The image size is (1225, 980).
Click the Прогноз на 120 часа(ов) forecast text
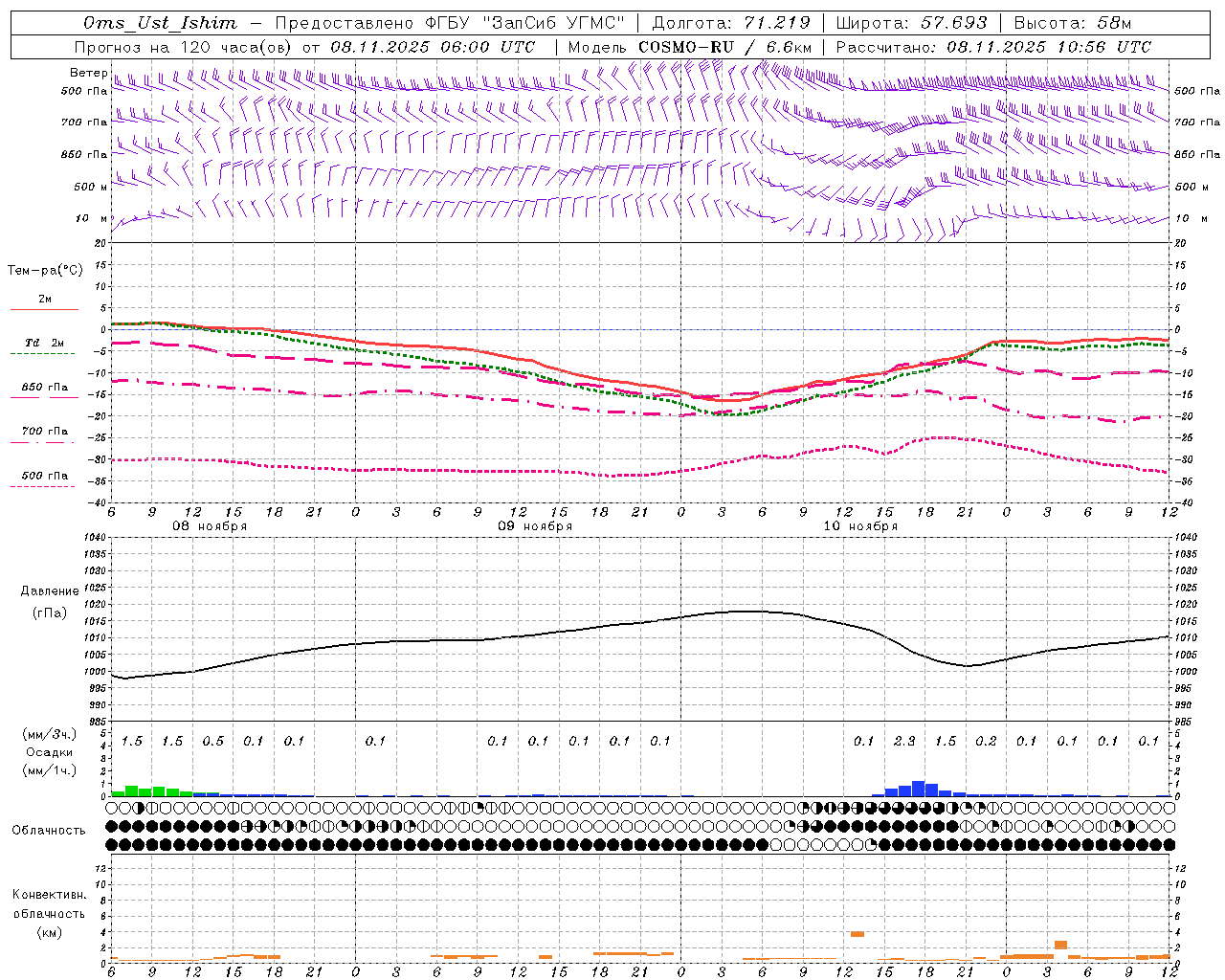[185, 47]
